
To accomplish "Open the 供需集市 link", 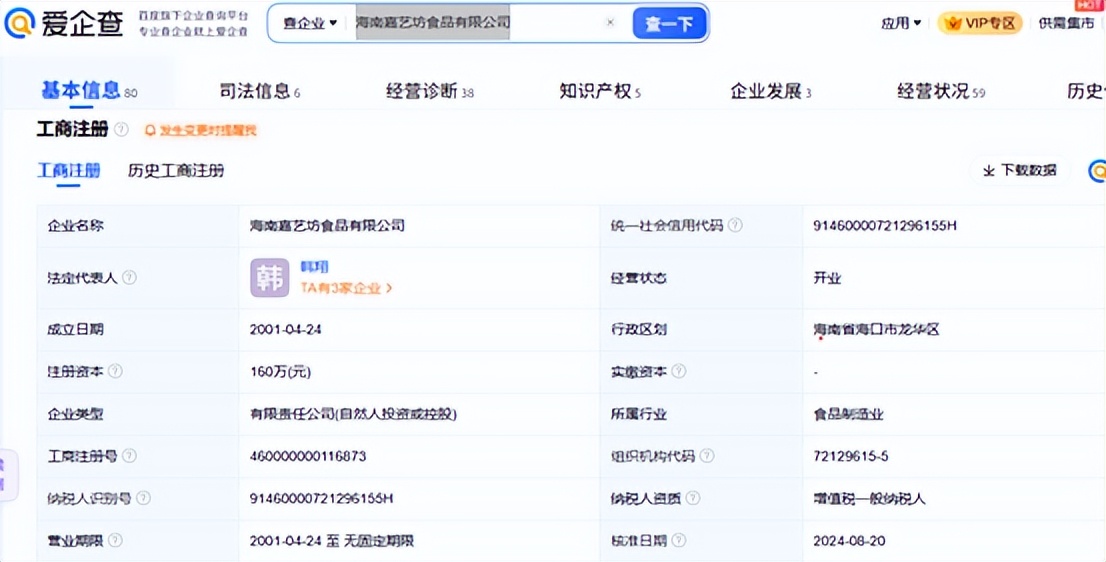I will point(1066,23).
